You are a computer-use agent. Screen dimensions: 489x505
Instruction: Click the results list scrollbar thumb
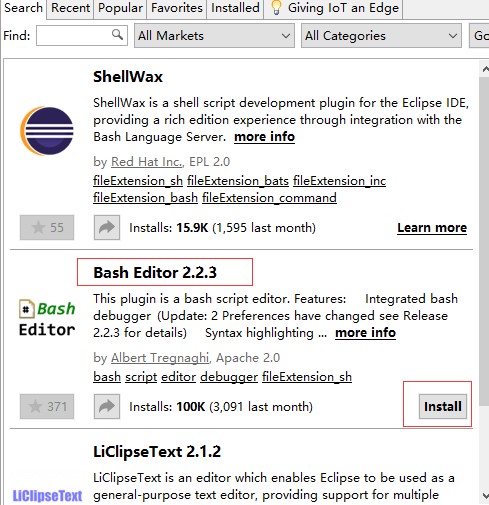click(x=484, y=241)
